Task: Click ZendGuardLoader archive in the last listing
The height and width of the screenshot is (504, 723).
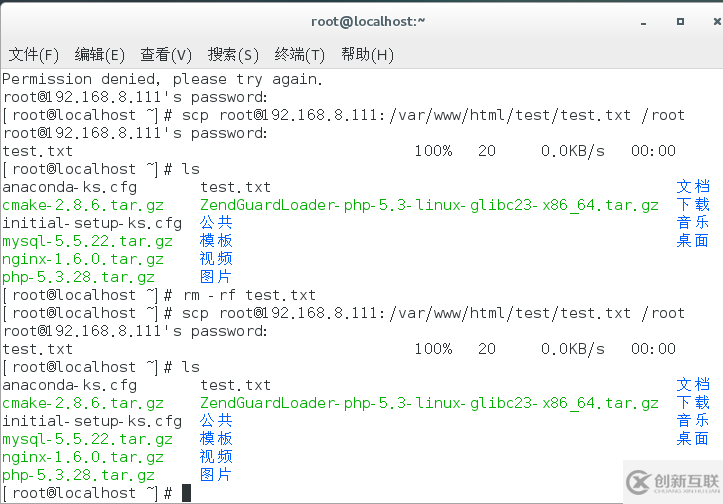Action: coord(429,403)
